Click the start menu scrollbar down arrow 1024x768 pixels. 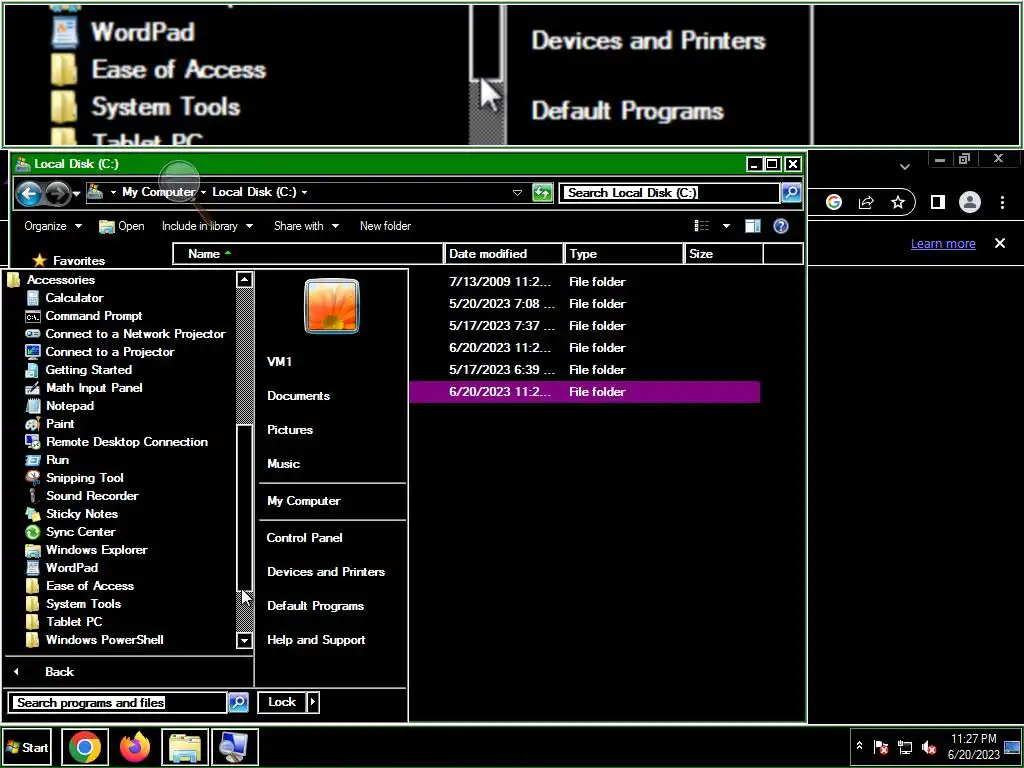pos(244,640)
